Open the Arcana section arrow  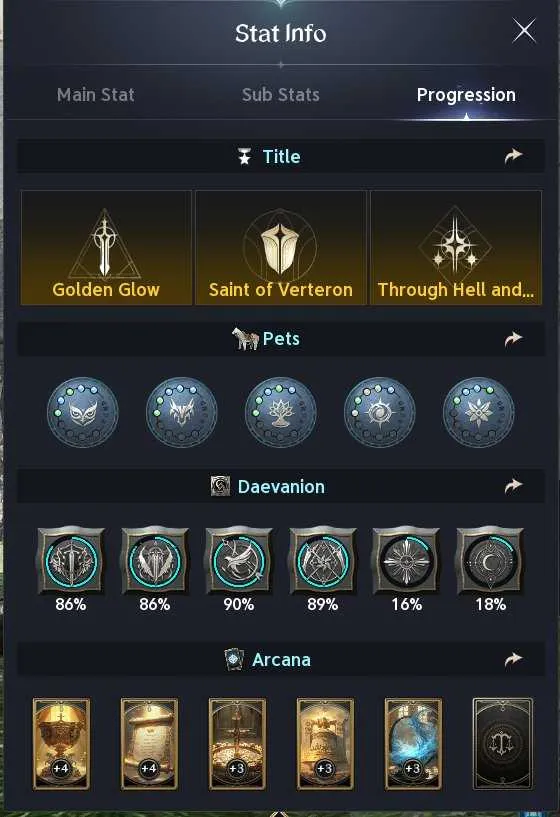point(513,660)
